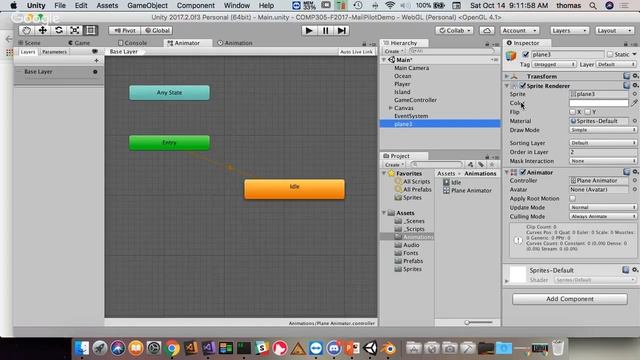Select the Hand tool in toolbar

click(x=27, y=30)
